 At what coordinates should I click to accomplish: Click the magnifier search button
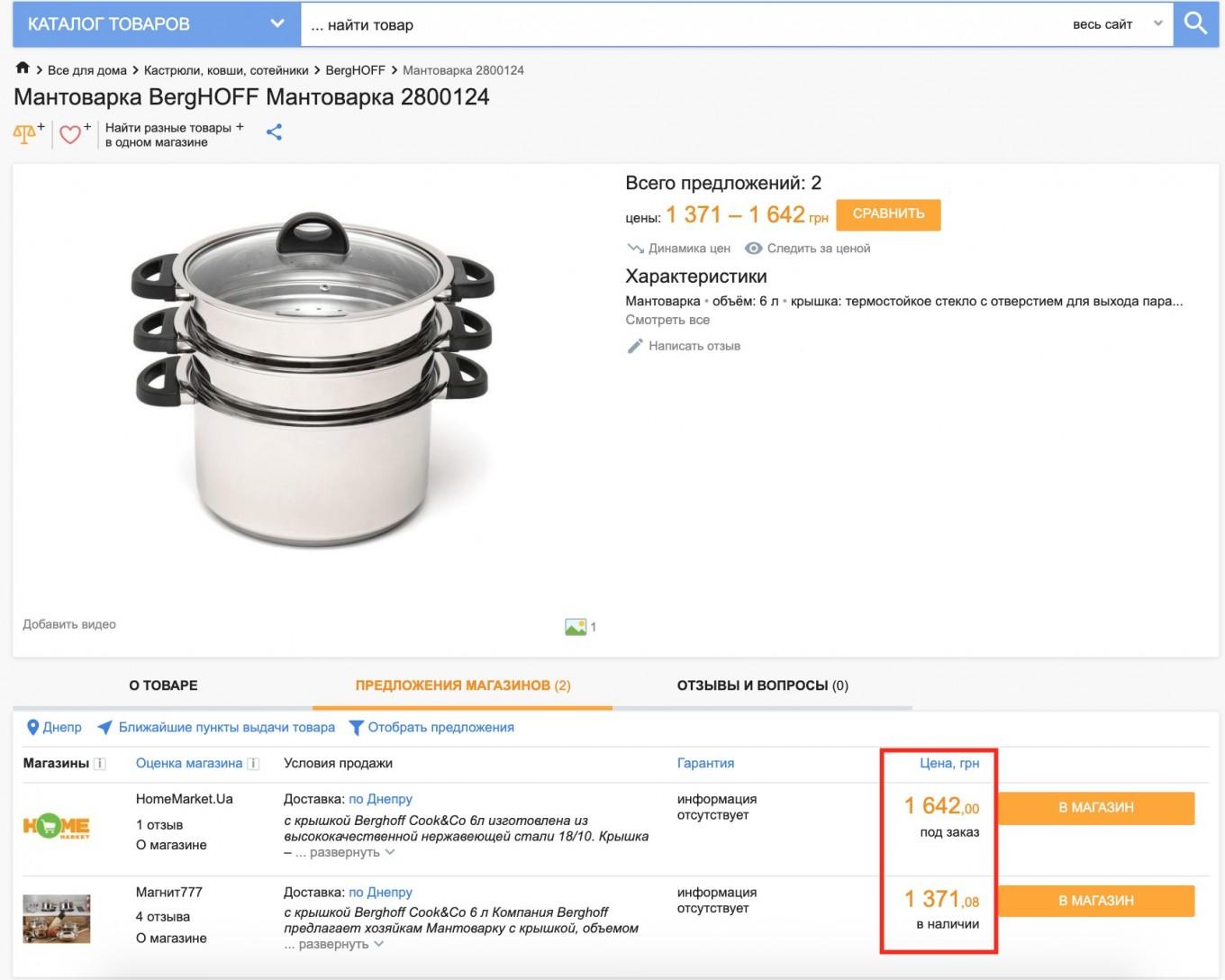point(1196,24)
